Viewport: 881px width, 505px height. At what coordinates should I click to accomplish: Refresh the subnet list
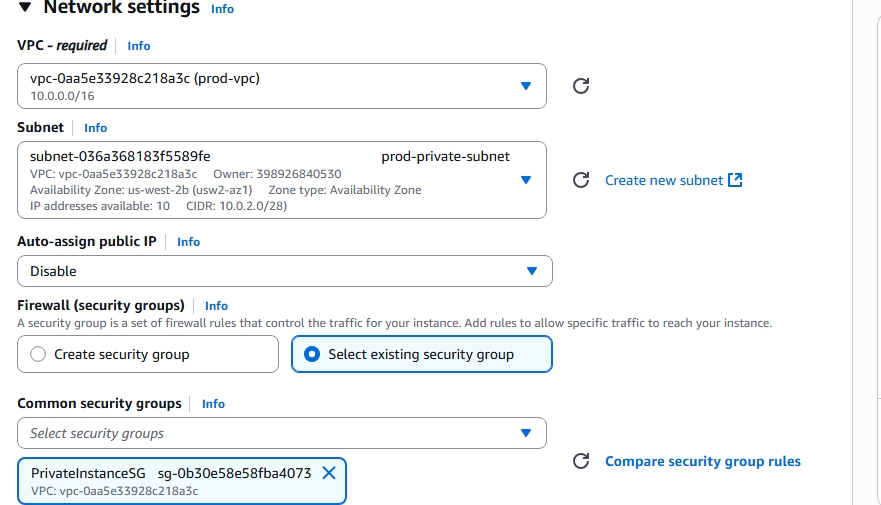pyautogui.click(x=580, y=180)
